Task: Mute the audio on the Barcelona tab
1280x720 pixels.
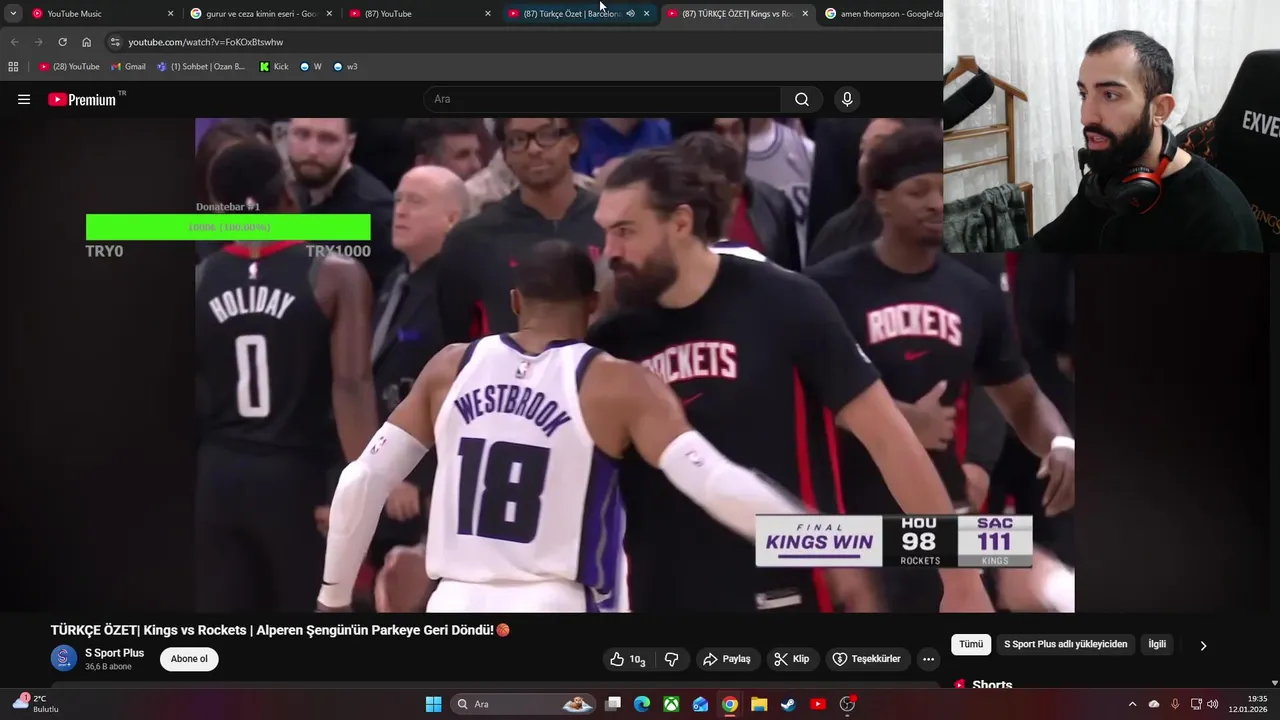Action: 630,14
